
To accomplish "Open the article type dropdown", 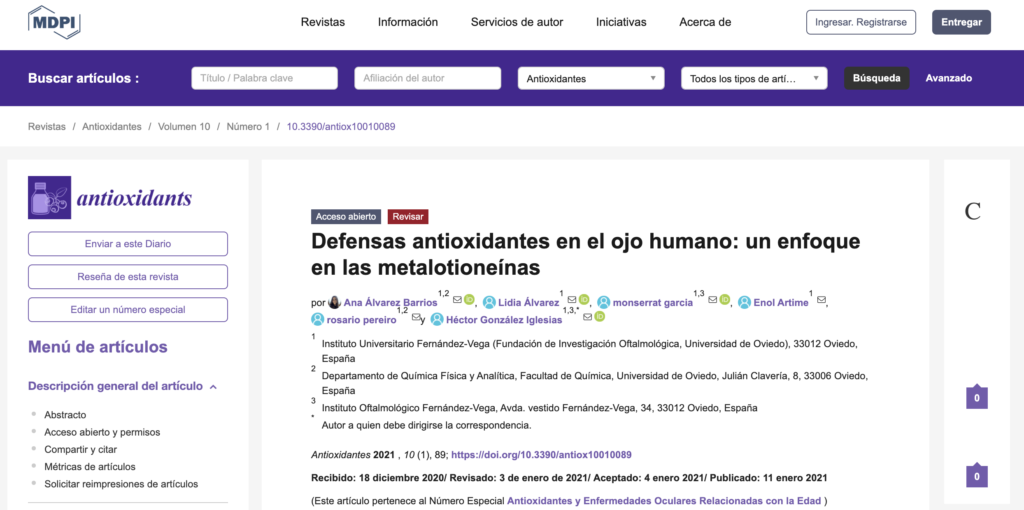I will coord(754,78).
